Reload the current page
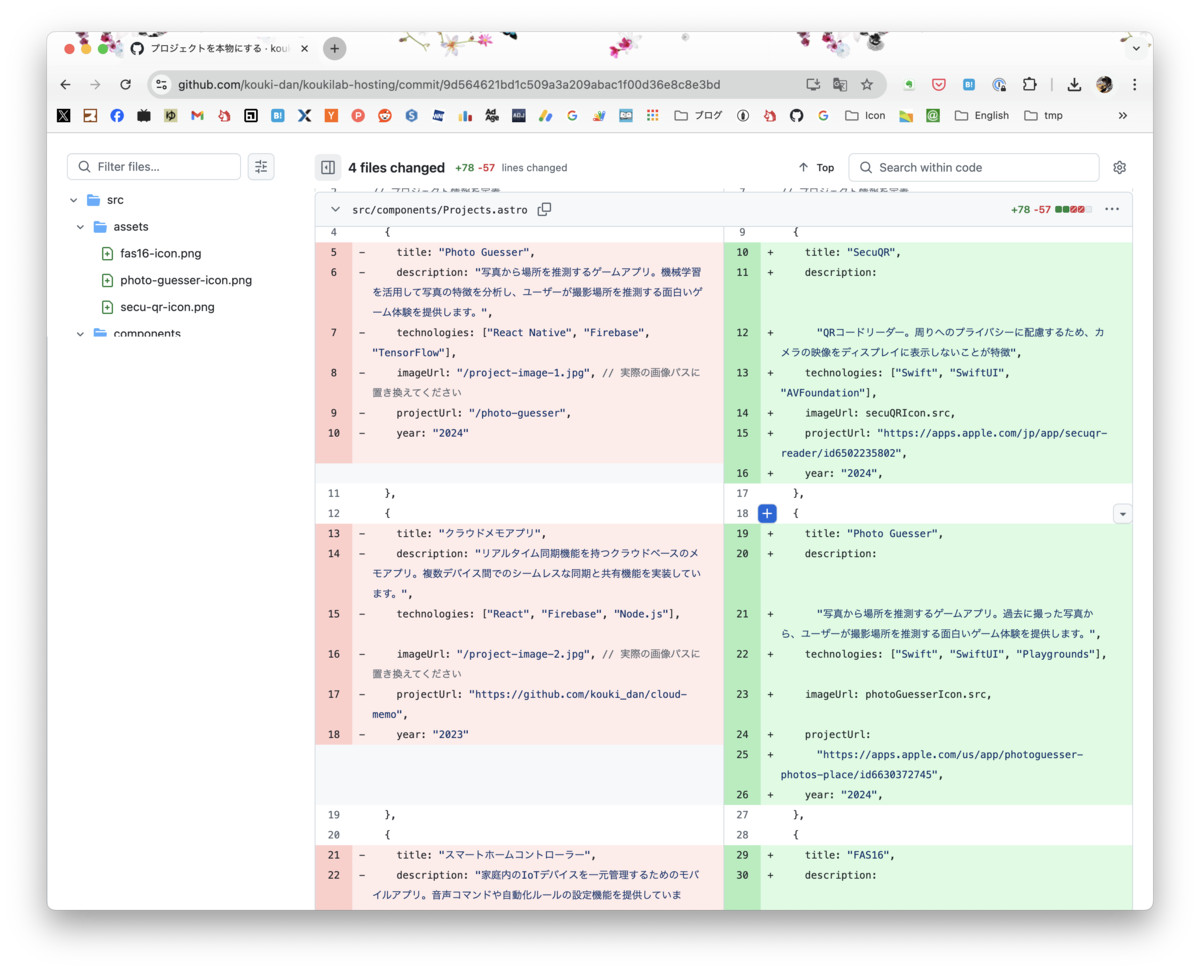 tap(125, 85)
